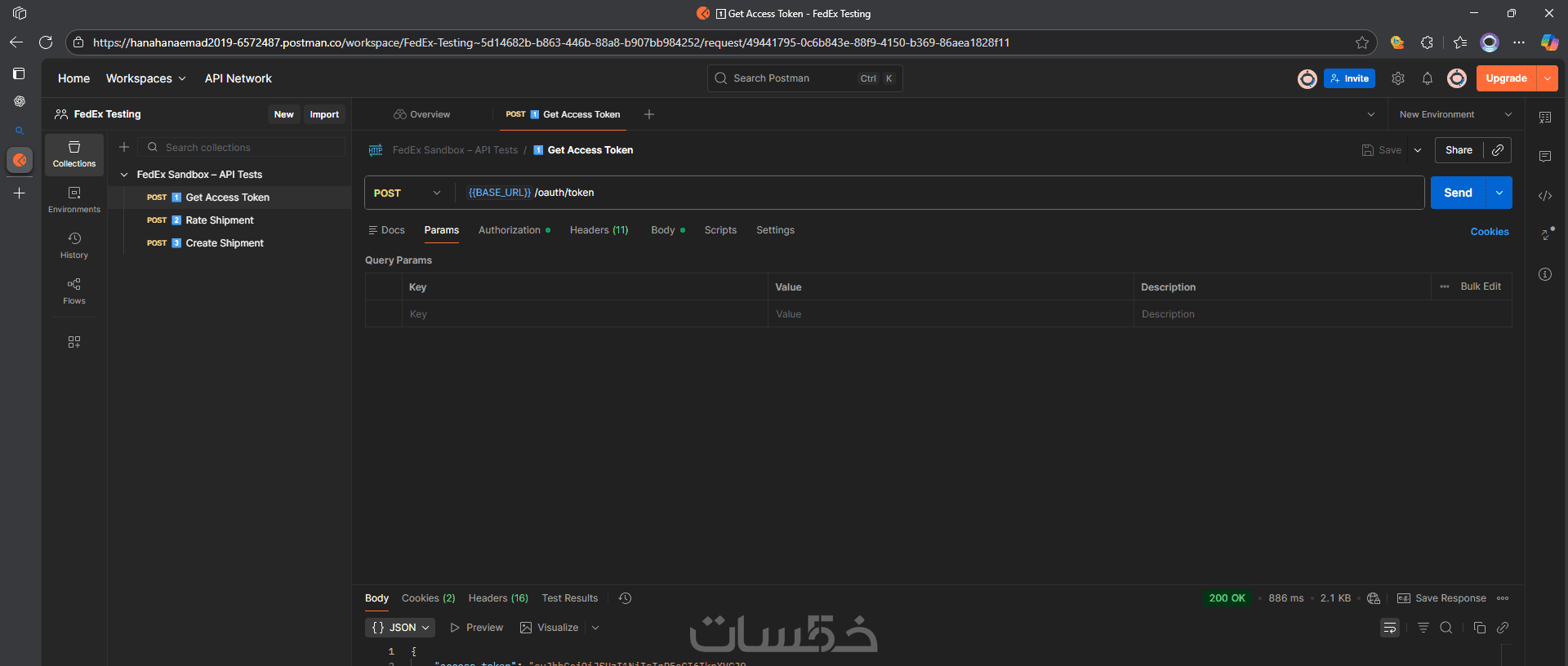Switch to the request Body tab
The height and width of the screenshot is (666, 1568).
[667, 230]
